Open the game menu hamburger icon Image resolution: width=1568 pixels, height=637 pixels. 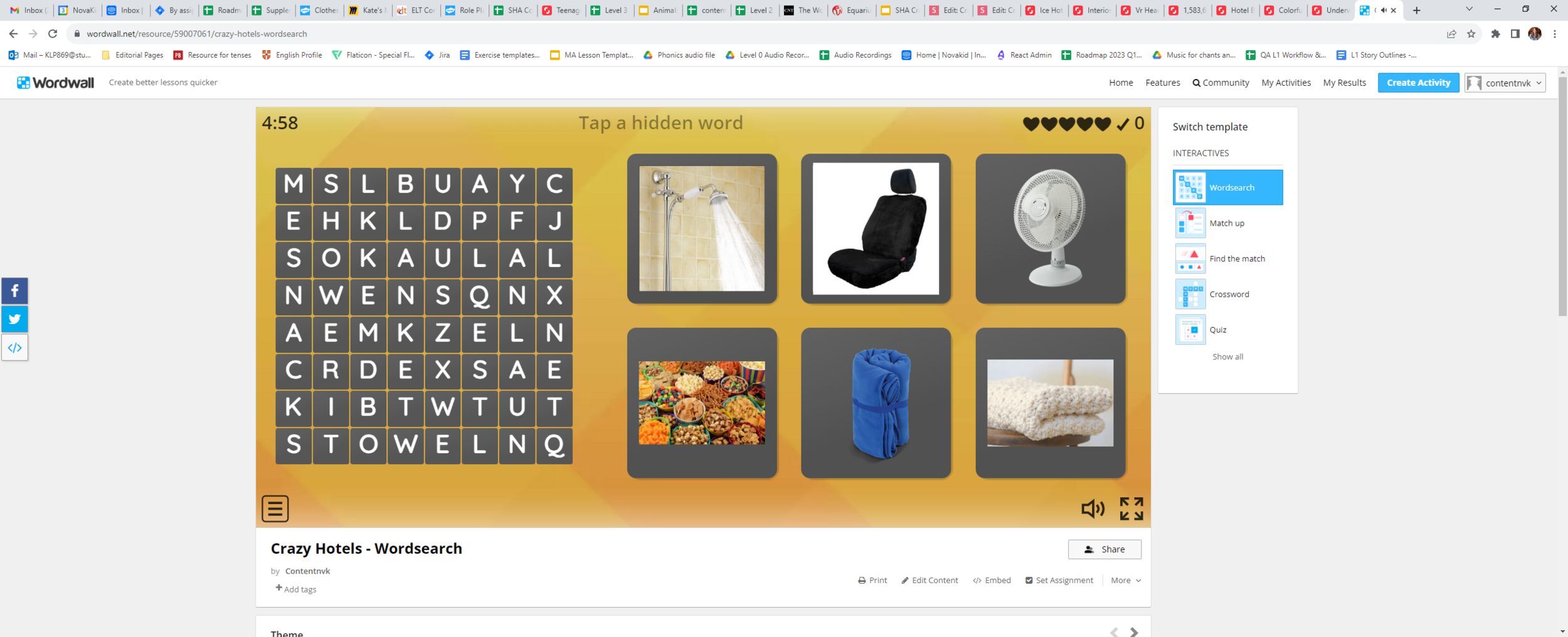(275, 508)
